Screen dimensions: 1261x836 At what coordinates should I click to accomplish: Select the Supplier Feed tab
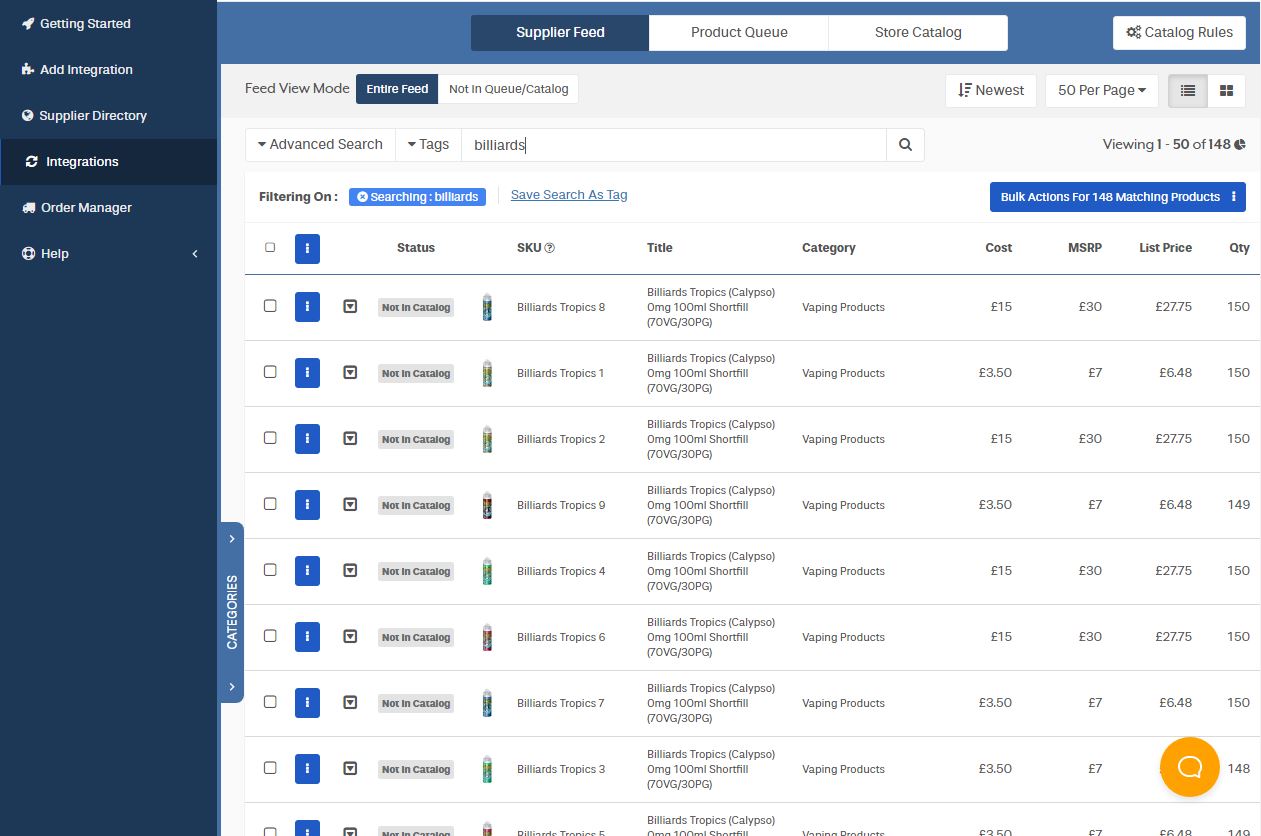pos(560,32)
